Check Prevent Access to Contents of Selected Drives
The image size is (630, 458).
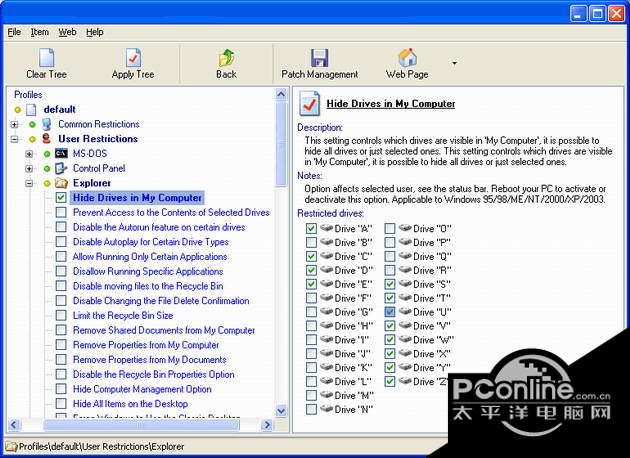61,212
